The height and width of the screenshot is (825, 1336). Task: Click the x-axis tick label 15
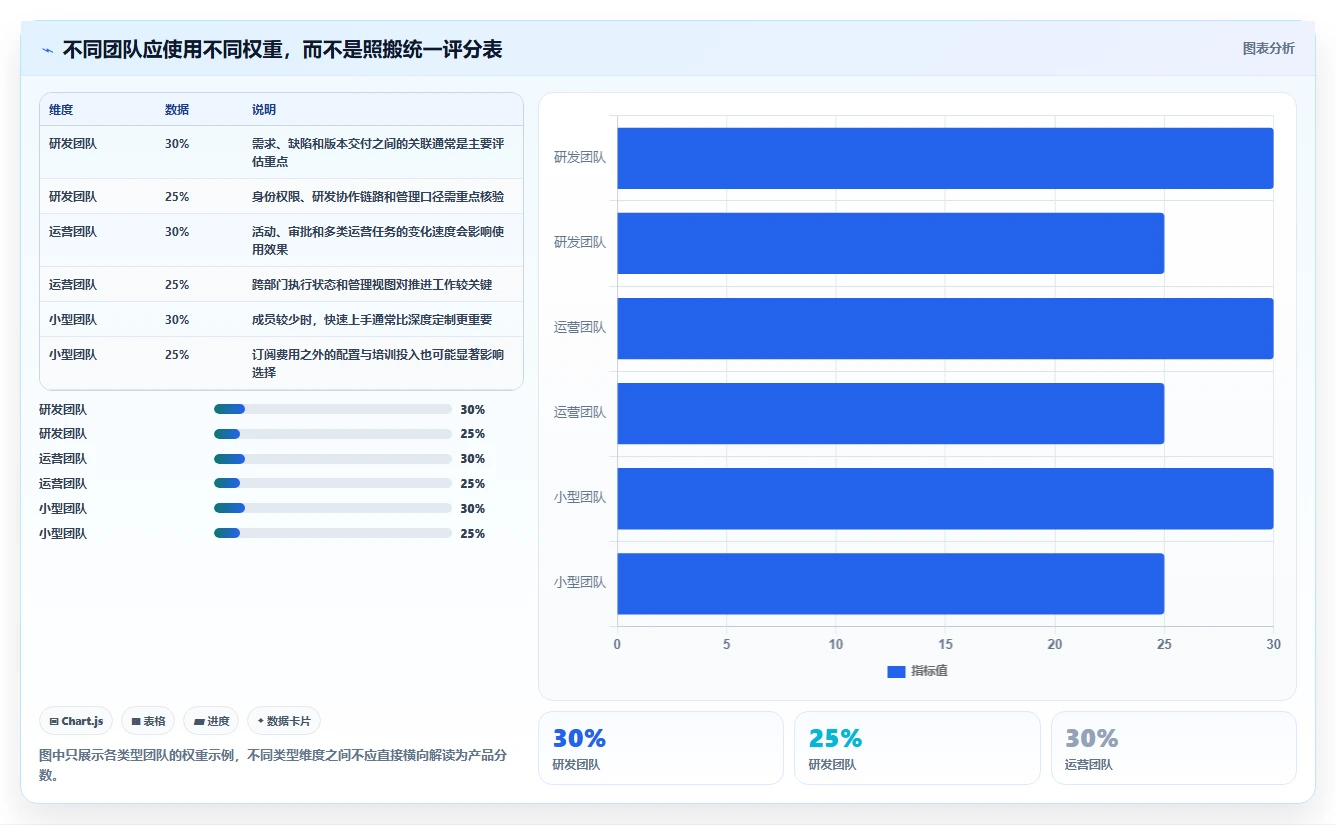coord(945,644)
